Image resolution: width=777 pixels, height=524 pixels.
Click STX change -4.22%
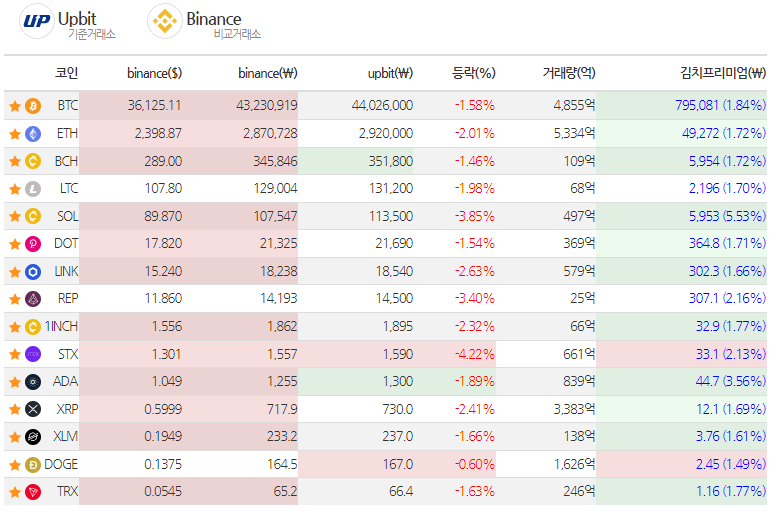(x=475, y=354)
